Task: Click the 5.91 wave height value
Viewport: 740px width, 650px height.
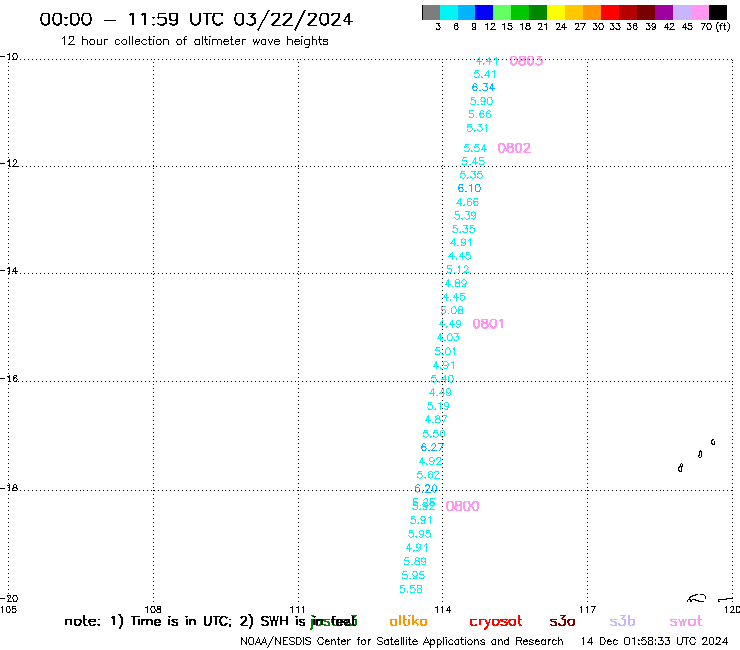Action: pos(421,520)
